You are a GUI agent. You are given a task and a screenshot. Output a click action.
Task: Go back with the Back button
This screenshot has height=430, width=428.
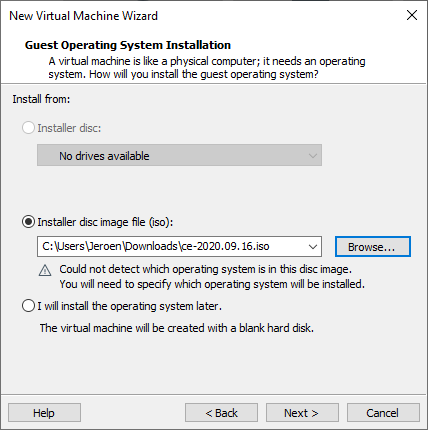[x=221, y=413]
